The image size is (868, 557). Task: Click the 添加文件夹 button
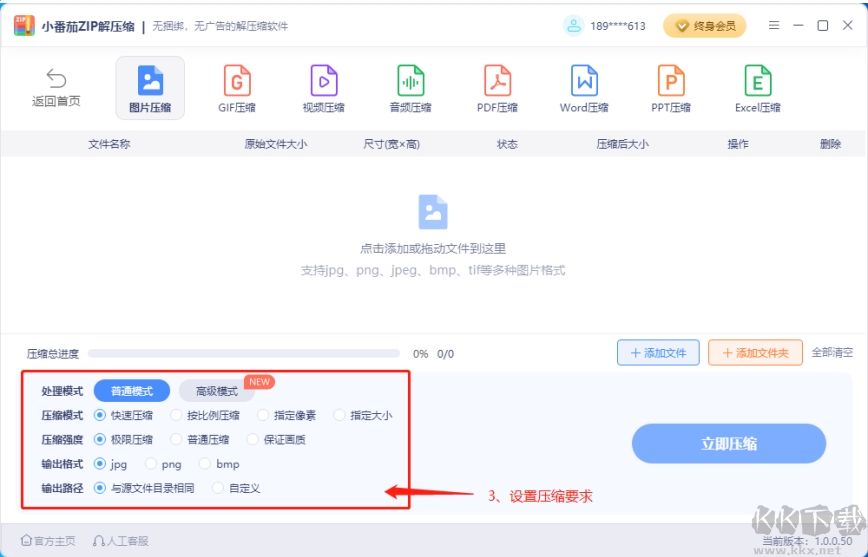click(755, 353)
